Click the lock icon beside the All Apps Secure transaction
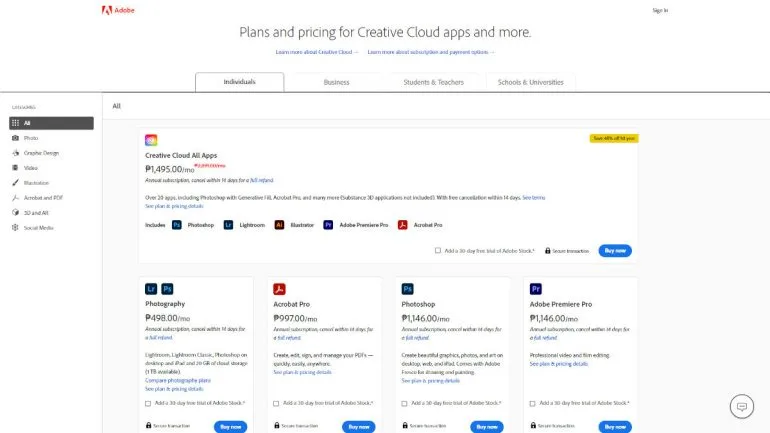The width and height of the screenshot is (770, 433). 548,250
